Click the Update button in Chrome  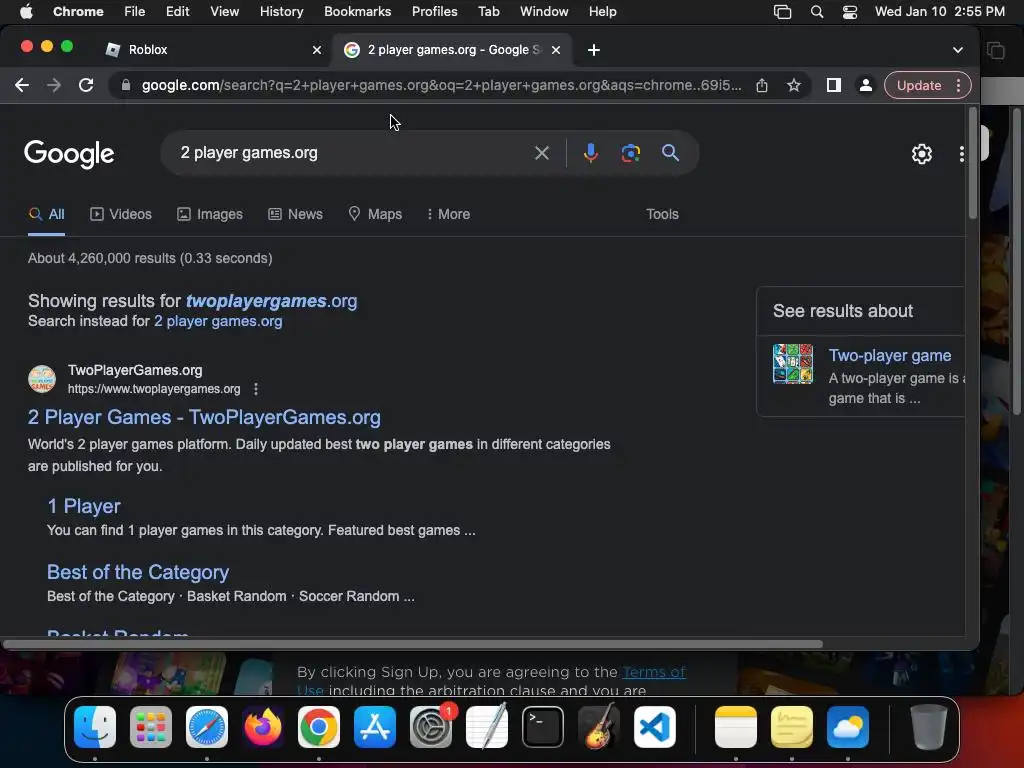[x=918, y=85]
